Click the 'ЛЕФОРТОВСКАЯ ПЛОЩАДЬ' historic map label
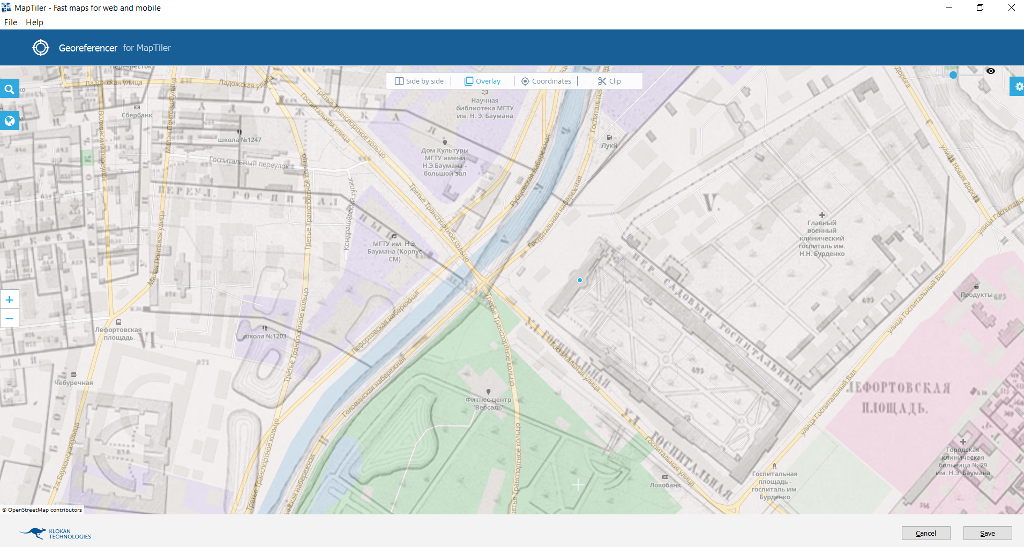 [897, 398]
